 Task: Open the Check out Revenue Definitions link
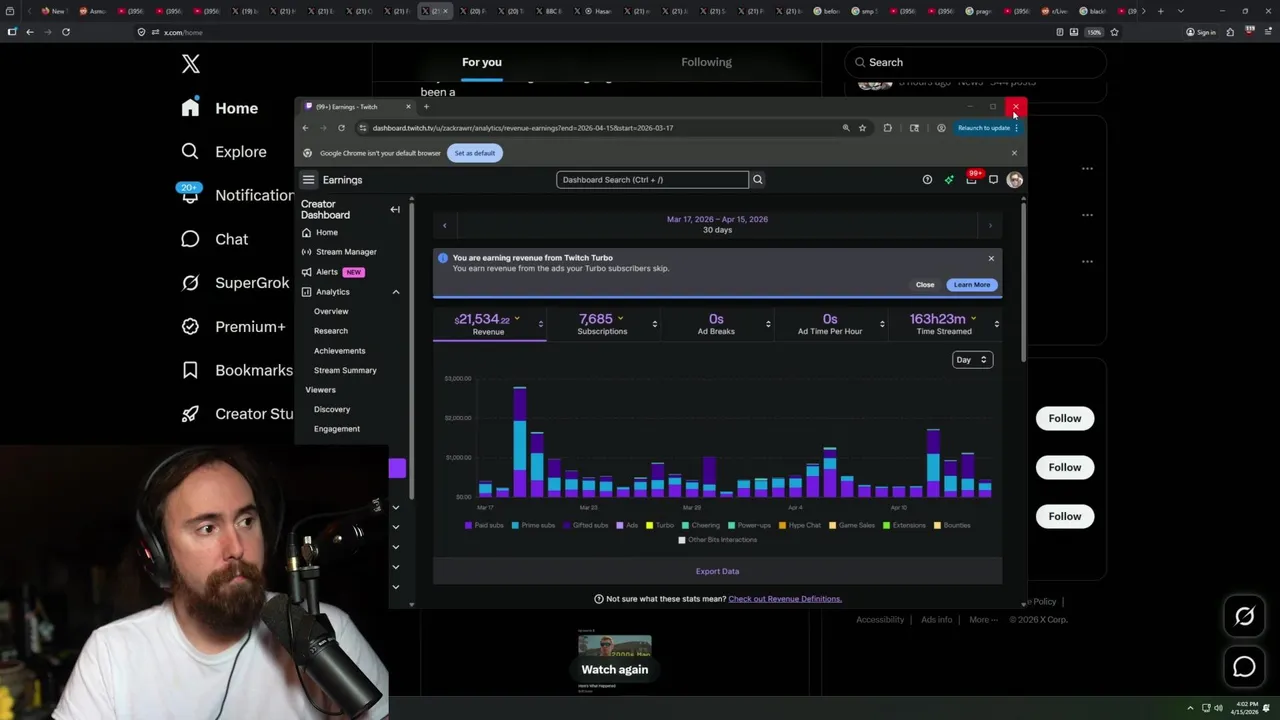785,599
